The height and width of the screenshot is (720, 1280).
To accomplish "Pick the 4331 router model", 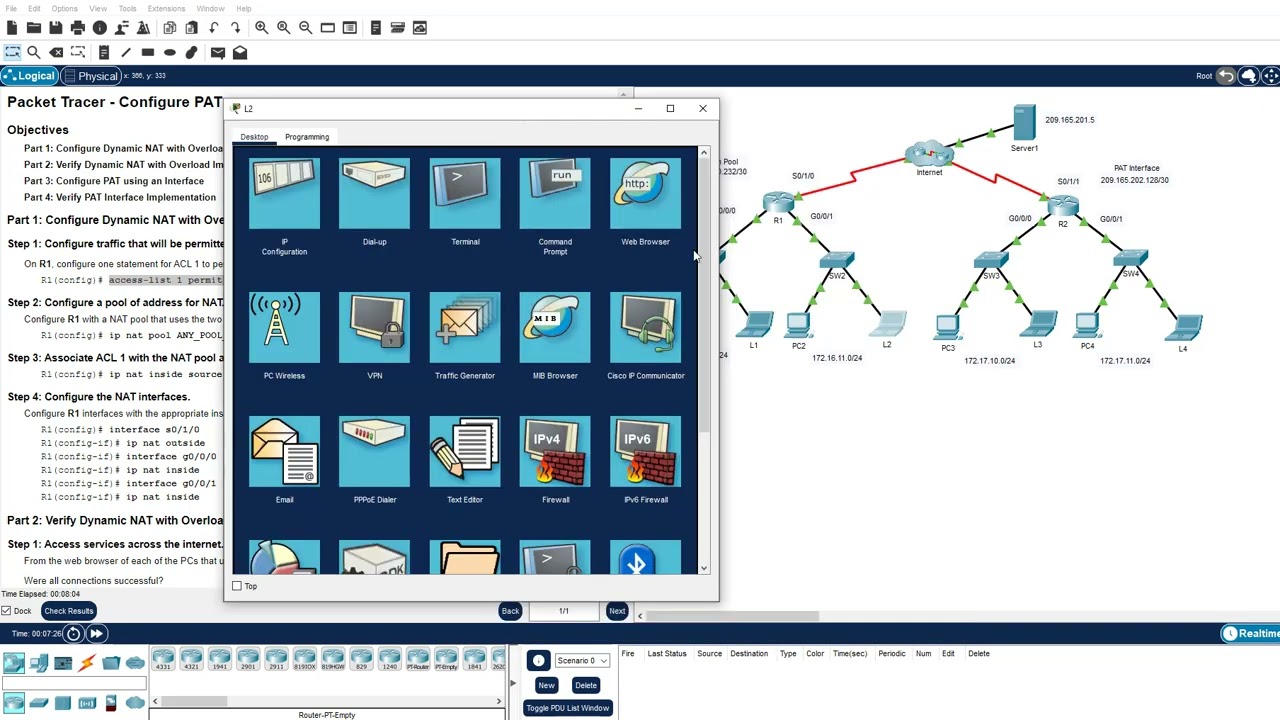I will click(163, 659).
